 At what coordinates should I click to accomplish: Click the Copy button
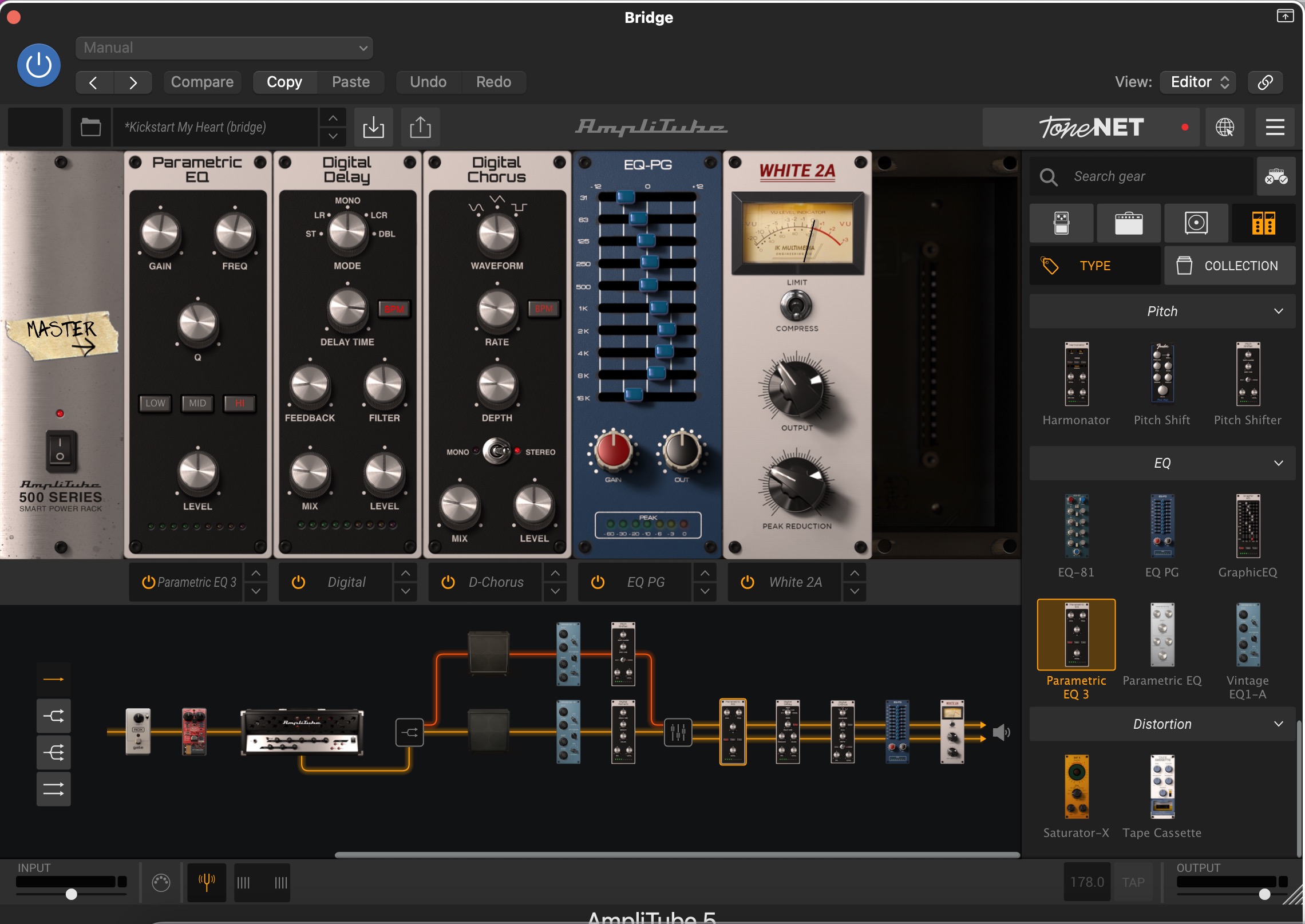[284, 82]
